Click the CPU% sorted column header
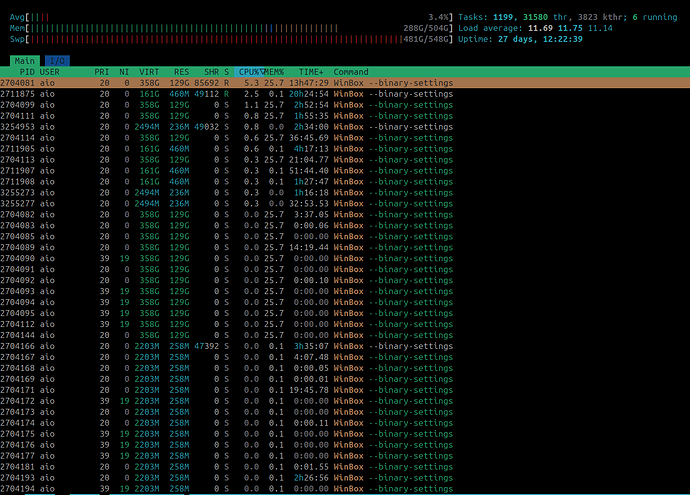 point(249,72)
